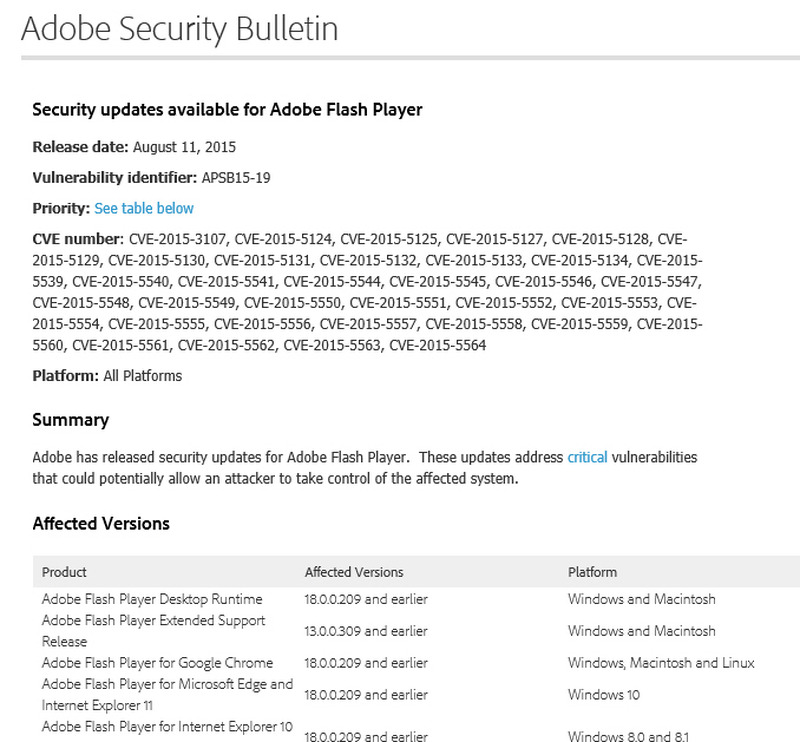Image resolution: width=800 pixels, height=742 pixels.
Task: Select the "Adobe Flash Player for Google Chrome" cell
Action: (157, 662)
